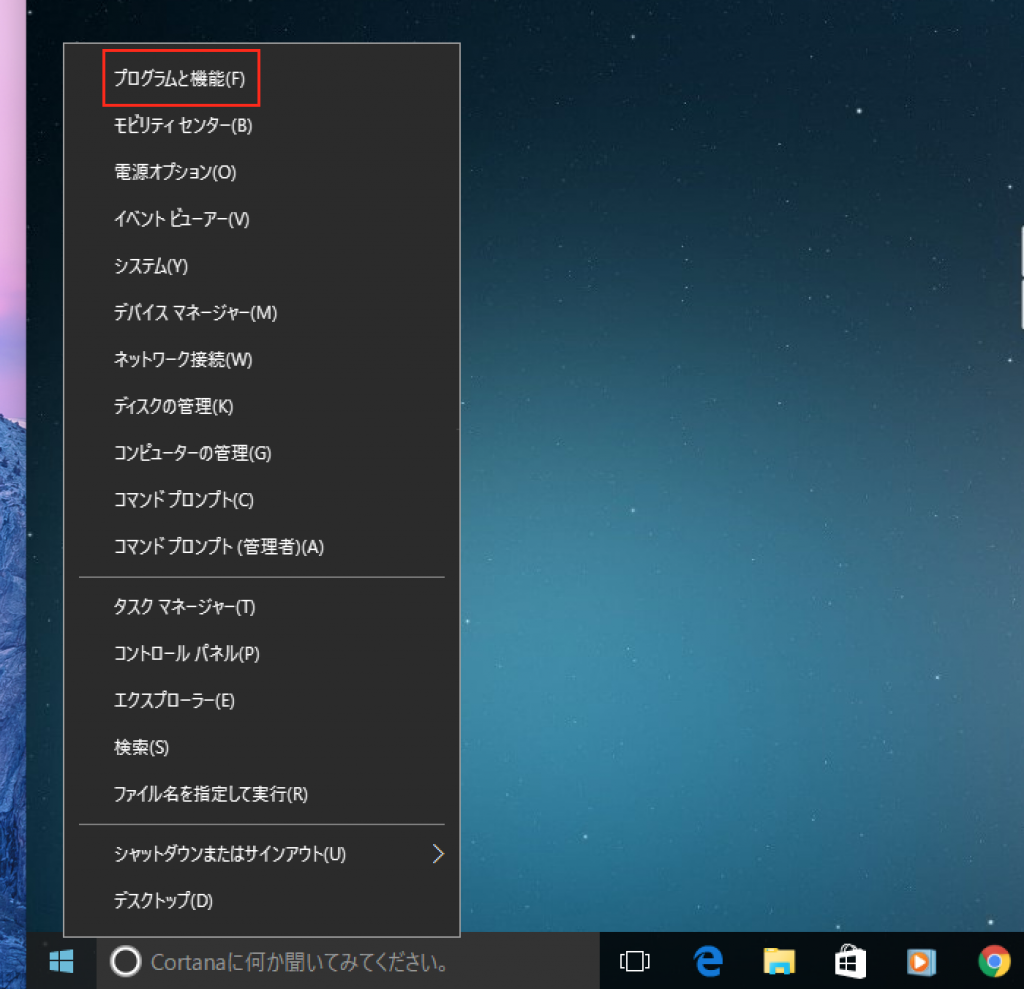Open File Explorer from the taskbar
The image size is (1024, 989).
coord(778,961)
